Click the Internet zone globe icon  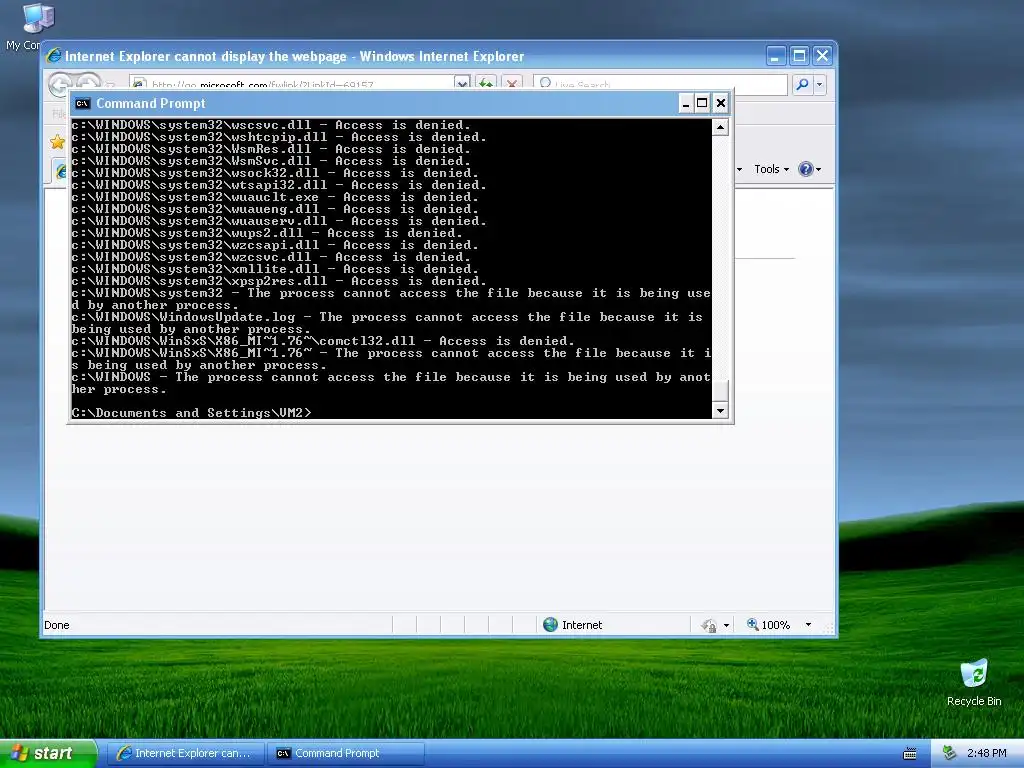click(551, 624)
